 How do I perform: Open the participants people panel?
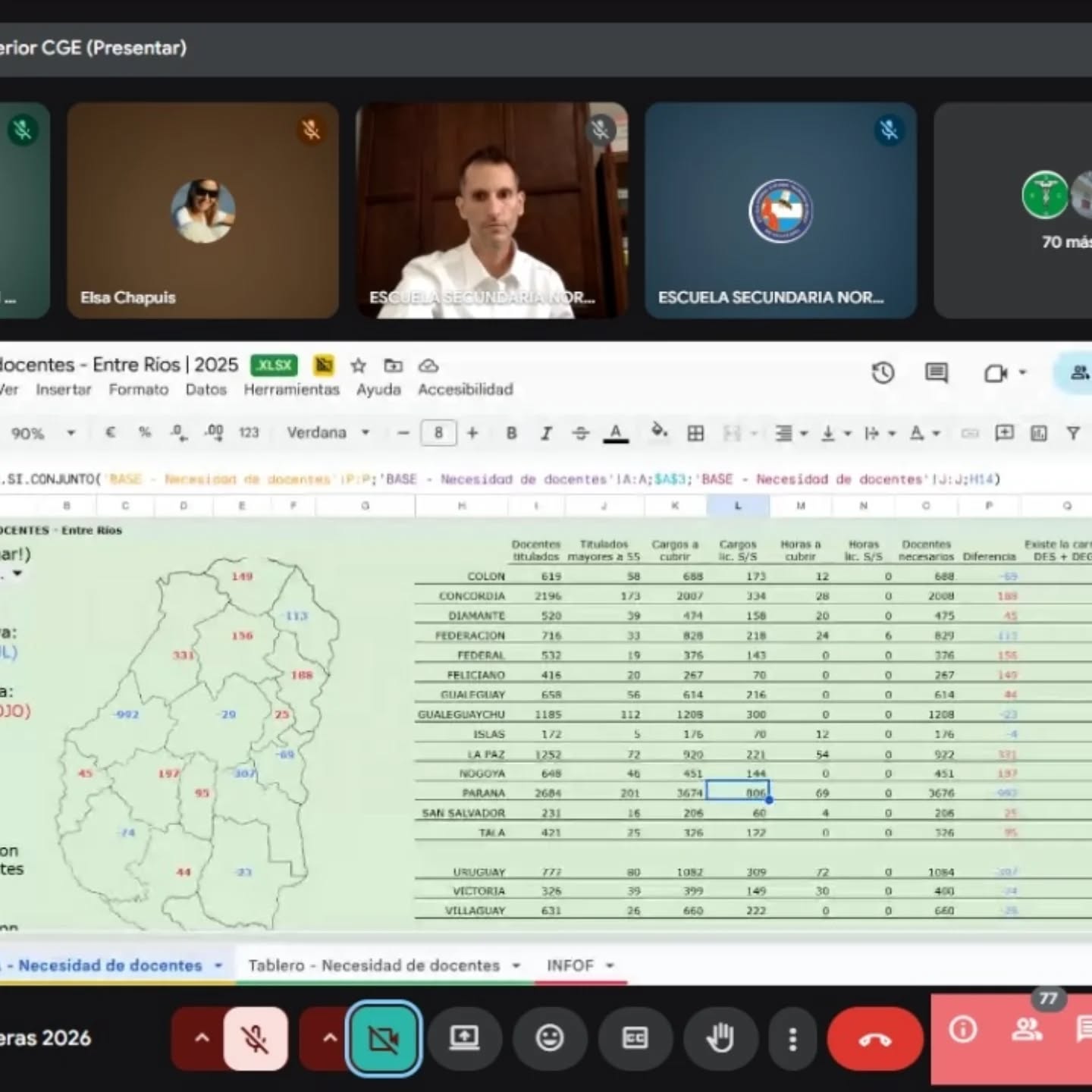(1027, 1030)
